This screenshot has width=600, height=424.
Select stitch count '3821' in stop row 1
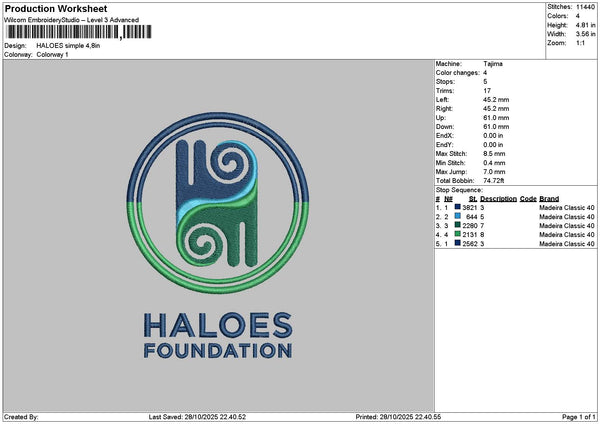click(x=470, y=208)
